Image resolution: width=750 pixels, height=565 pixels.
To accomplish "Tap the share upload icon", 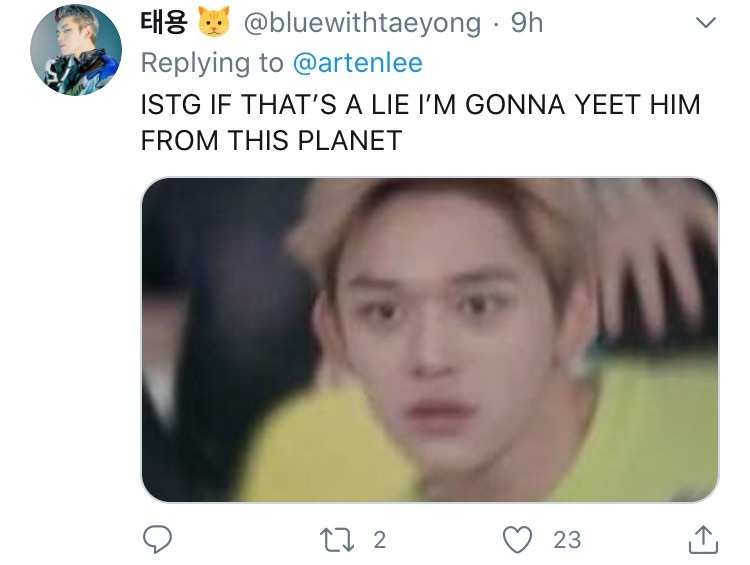I will tap(703, 540).
